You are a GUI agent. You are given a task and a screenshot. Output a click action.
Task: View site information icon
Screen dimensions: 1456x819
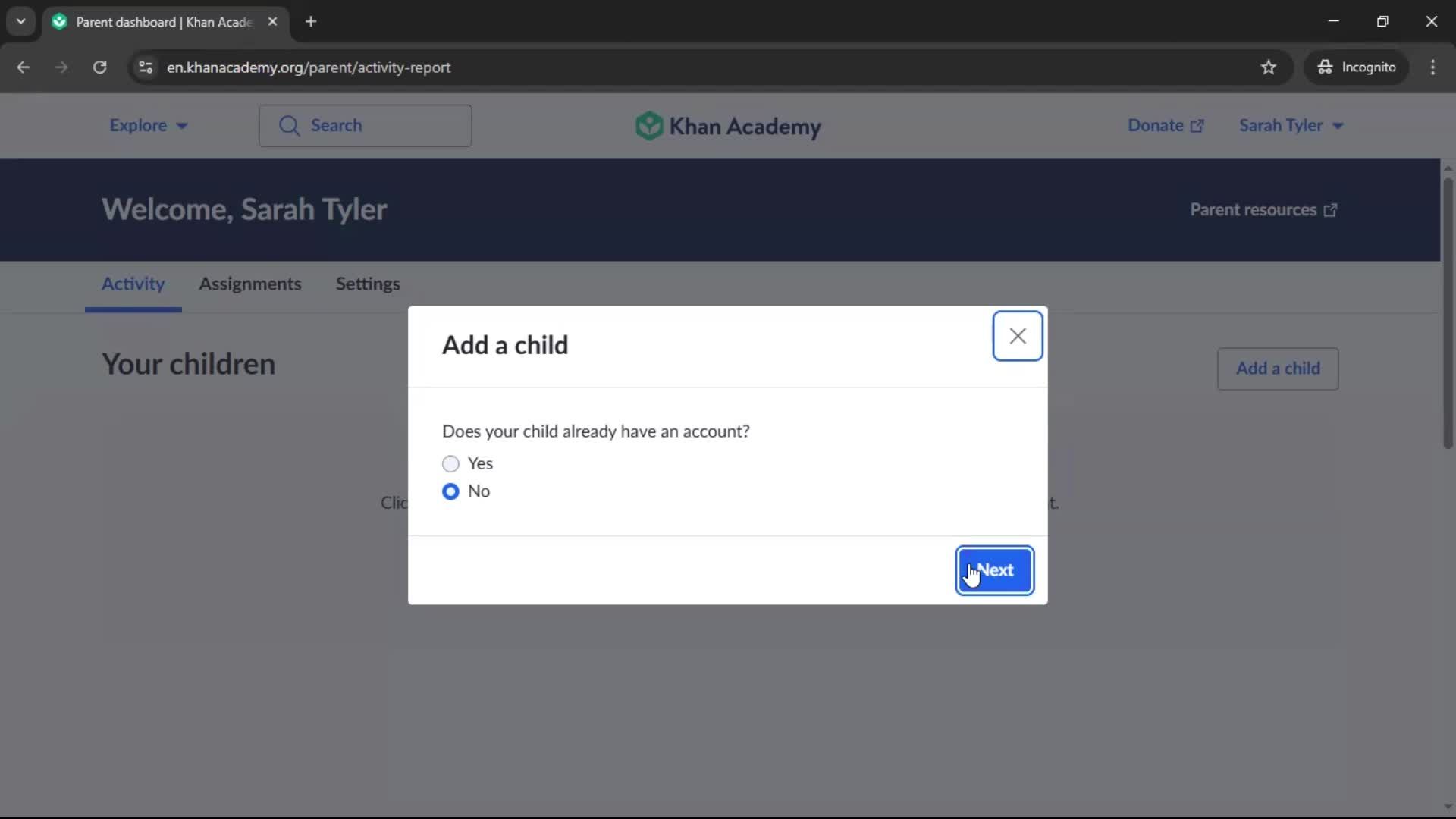click(x=146, y=67)
